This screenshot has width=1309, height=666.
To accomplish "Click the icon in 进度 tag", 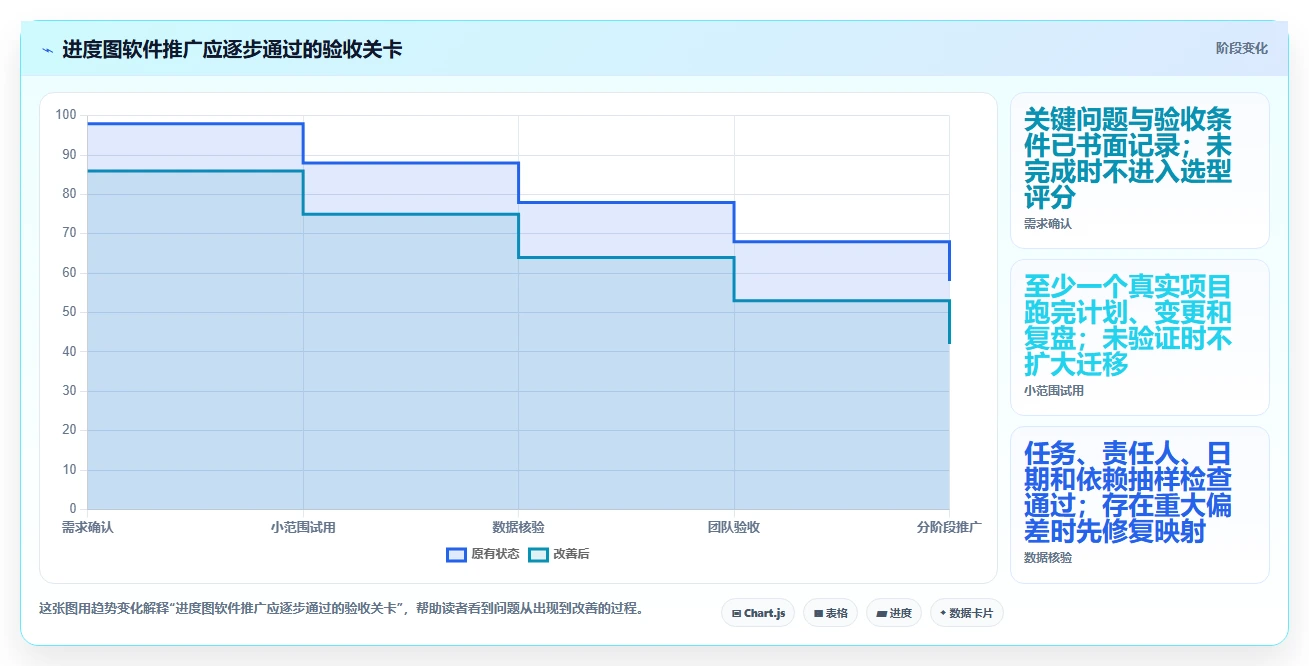I will (x=881, y=613).
